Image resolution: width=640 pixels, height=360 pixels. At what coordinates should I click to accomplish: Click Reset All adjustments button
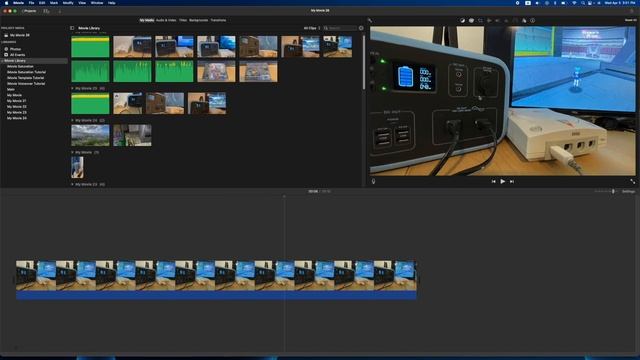[x=630, y=20]
